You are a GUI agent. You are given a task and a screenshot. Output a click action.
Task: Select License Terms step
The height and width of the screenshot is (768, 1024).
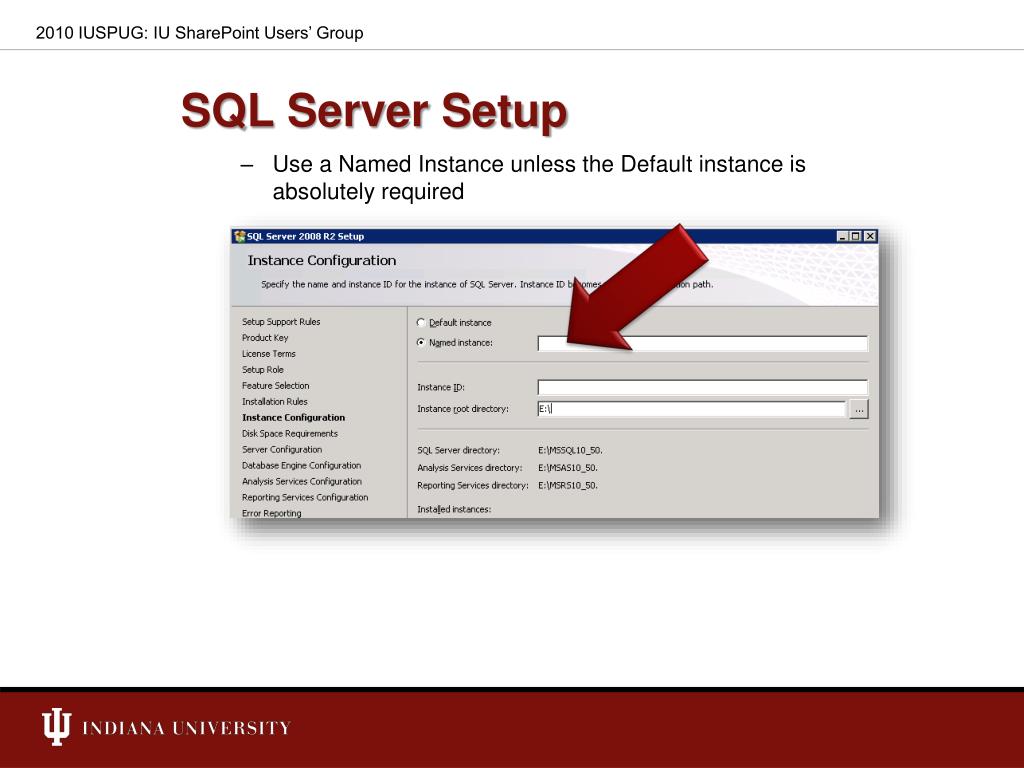pyautogui.click(x=268, y=354)
